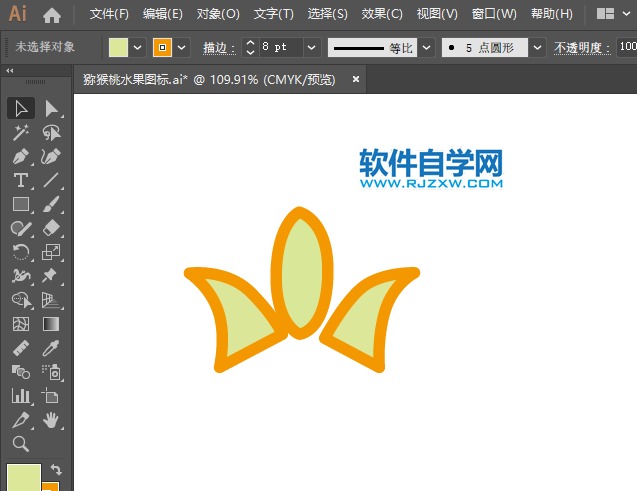This screenshot has height=491, width=637.
Task: Expand the fill color dropdown arrow
Action: tap(138, 48)
